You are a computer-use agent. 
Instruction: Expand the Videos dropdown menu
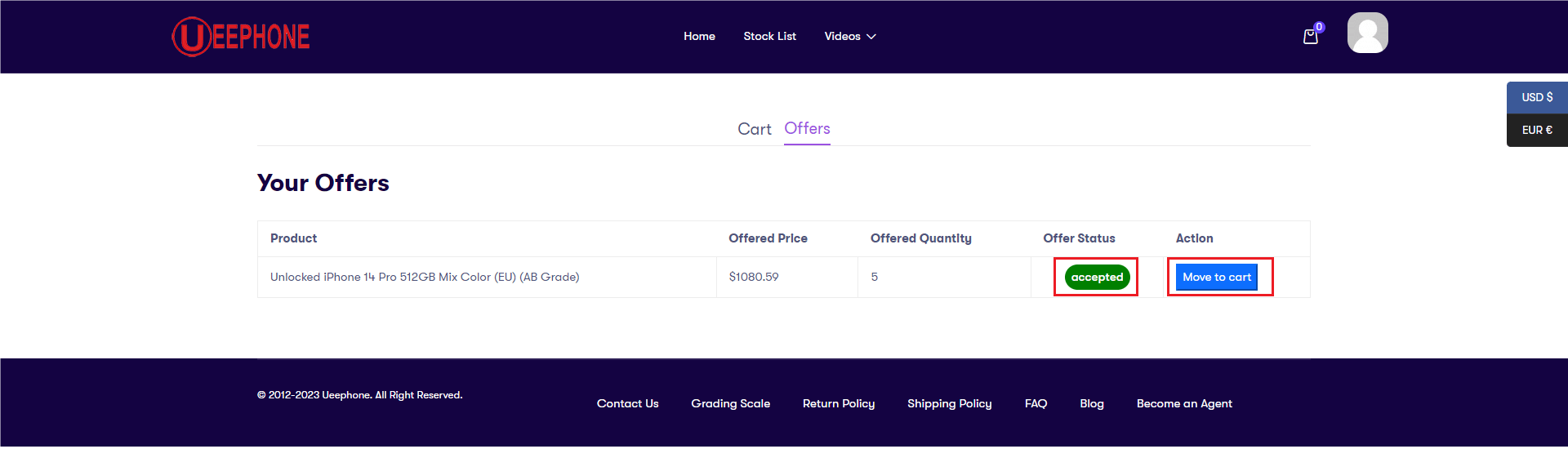coord(850,36)
